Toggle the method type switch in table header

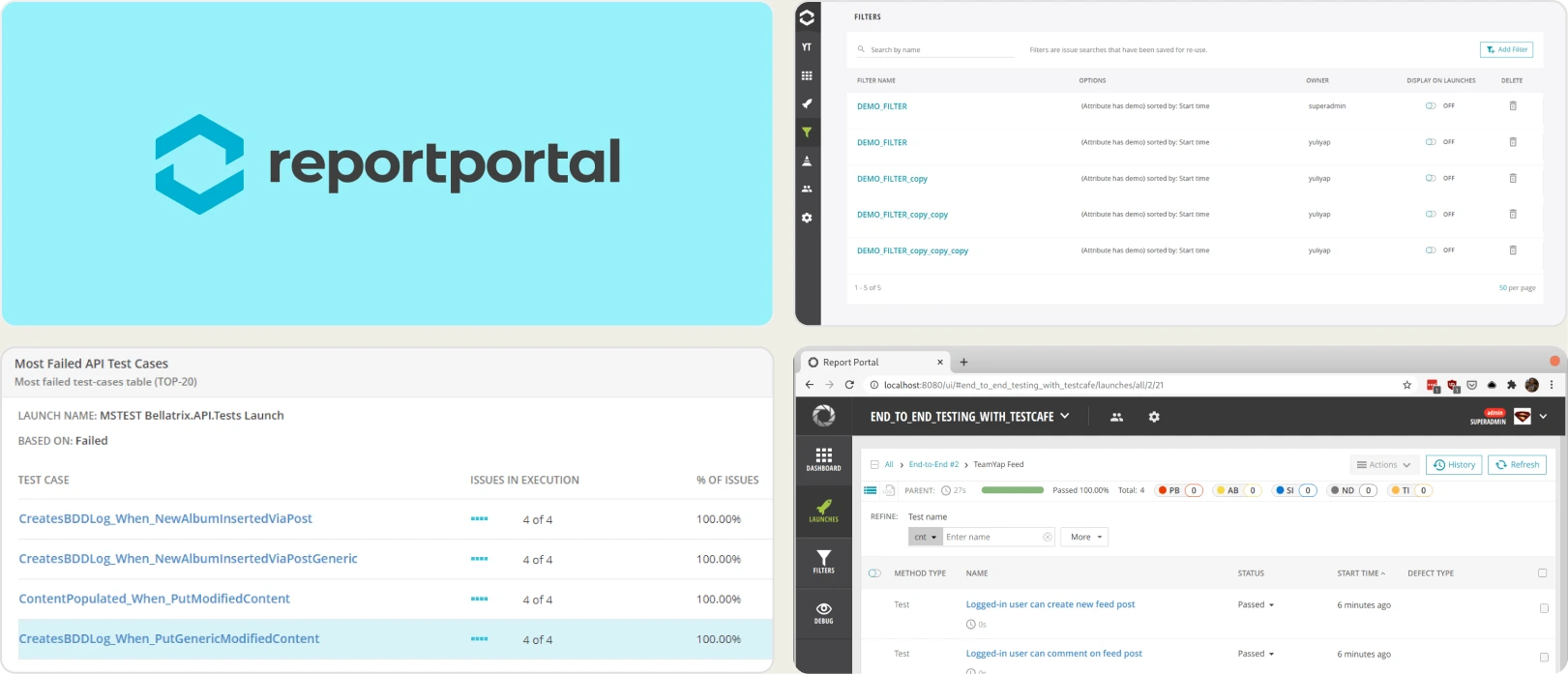point(874,573)
